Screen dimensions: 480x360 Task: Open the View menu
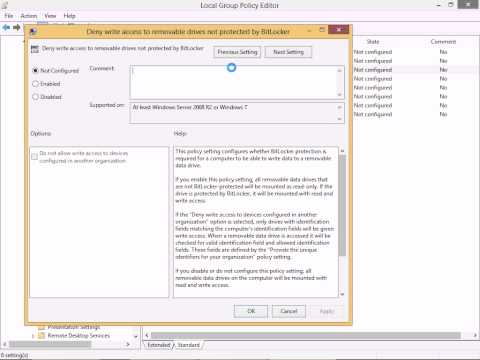coord(50,16)
